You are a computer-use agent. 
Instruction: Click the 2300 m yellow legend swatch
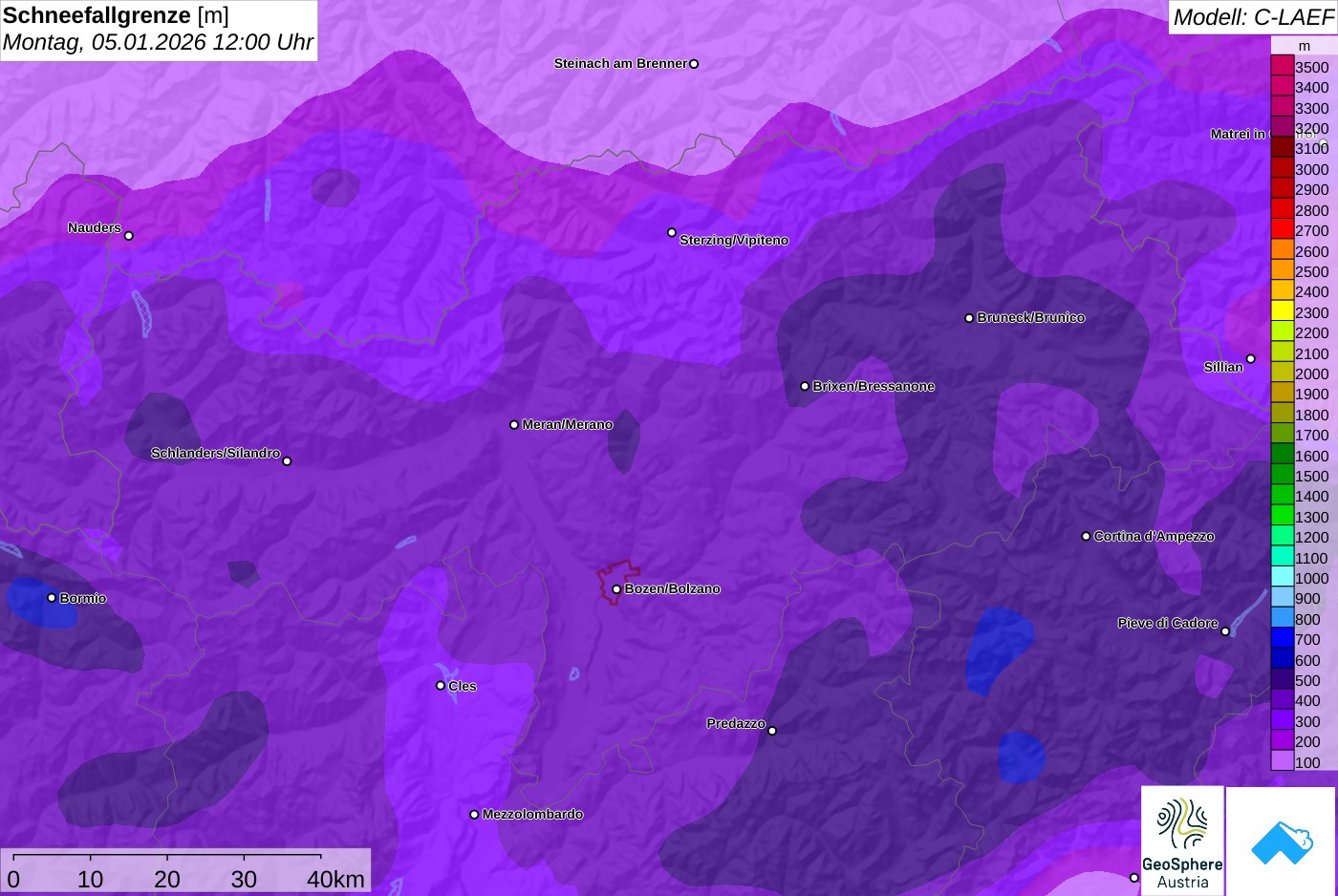point(1282,311)
